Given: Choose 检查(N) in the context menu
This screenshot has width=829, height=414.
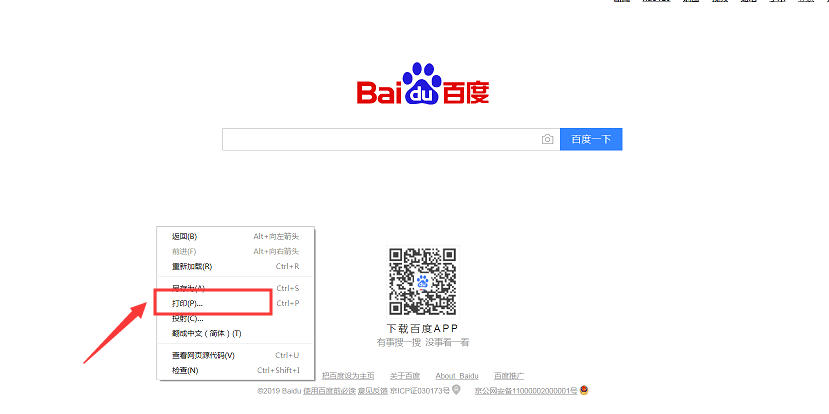Looking at the screenshot, I should pos(185,370).
